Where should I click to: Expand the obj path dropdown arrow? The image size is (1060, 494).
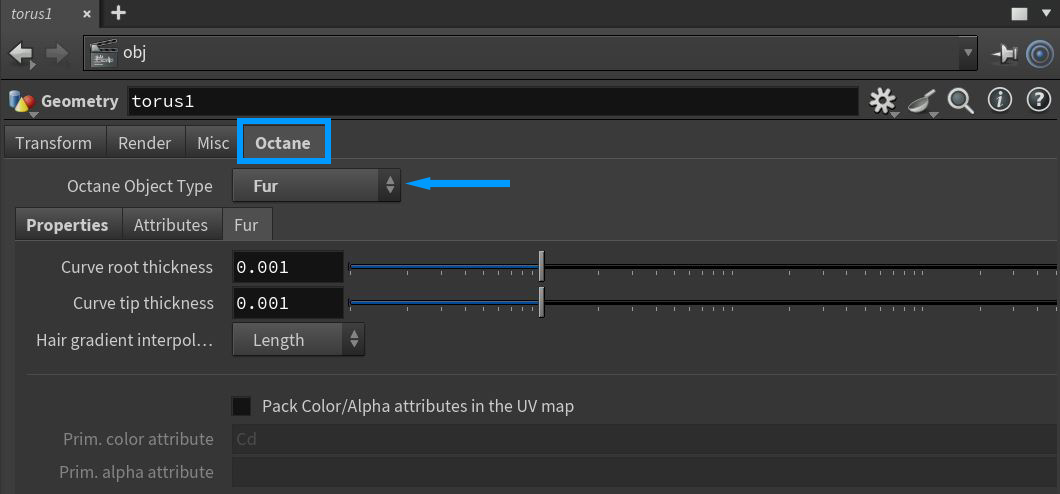click(x=967, y=53)
